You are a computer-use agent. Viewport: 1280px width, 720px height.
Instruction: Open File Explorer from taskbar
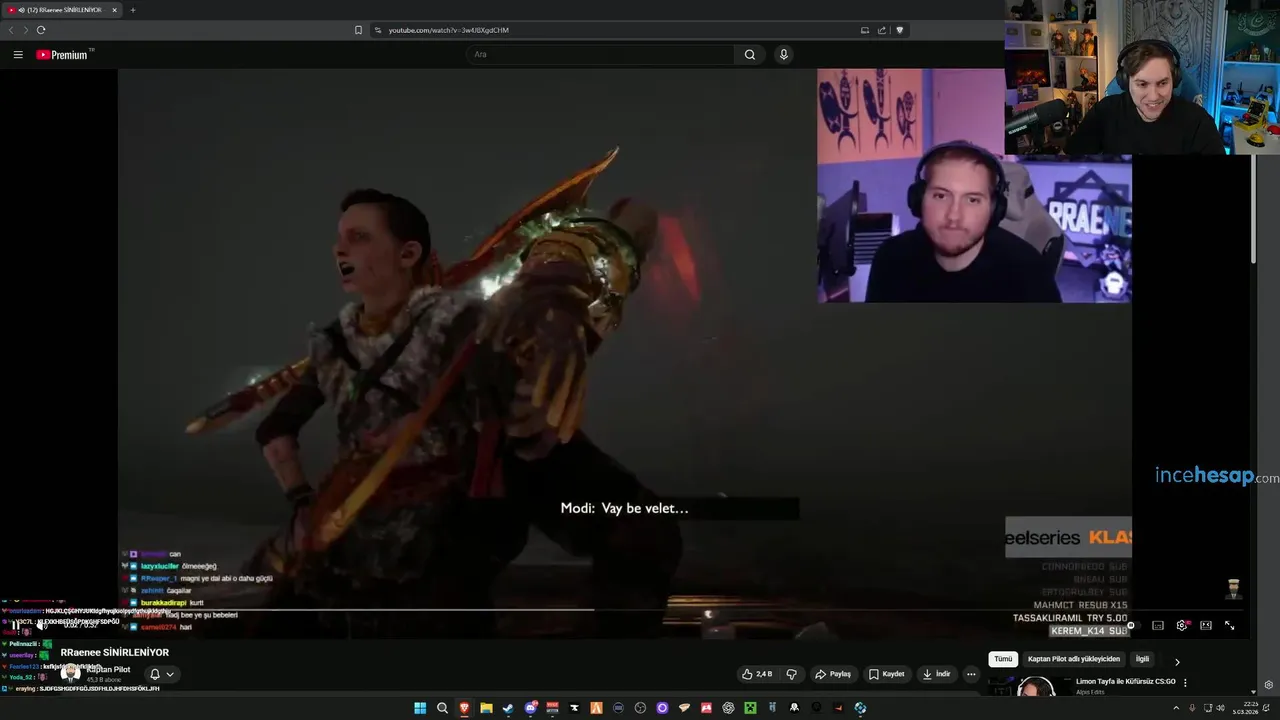click(x=486, y=708)
